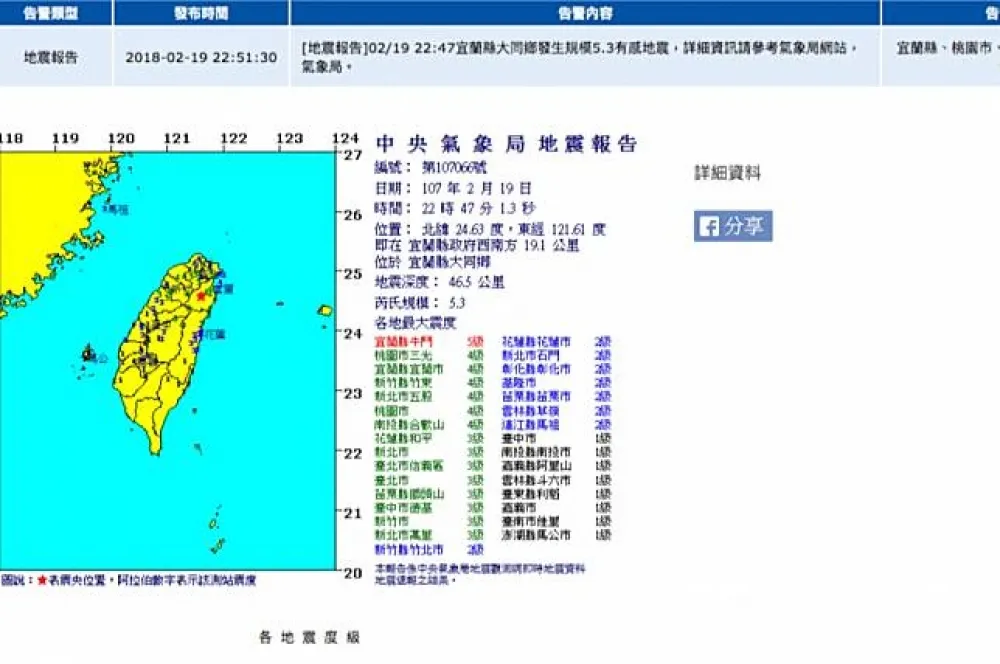The width and height of the screenshot is (1000, 664).
Task: Click the 新竹縣竹北市 2級 entry
Action: (429, 549)
